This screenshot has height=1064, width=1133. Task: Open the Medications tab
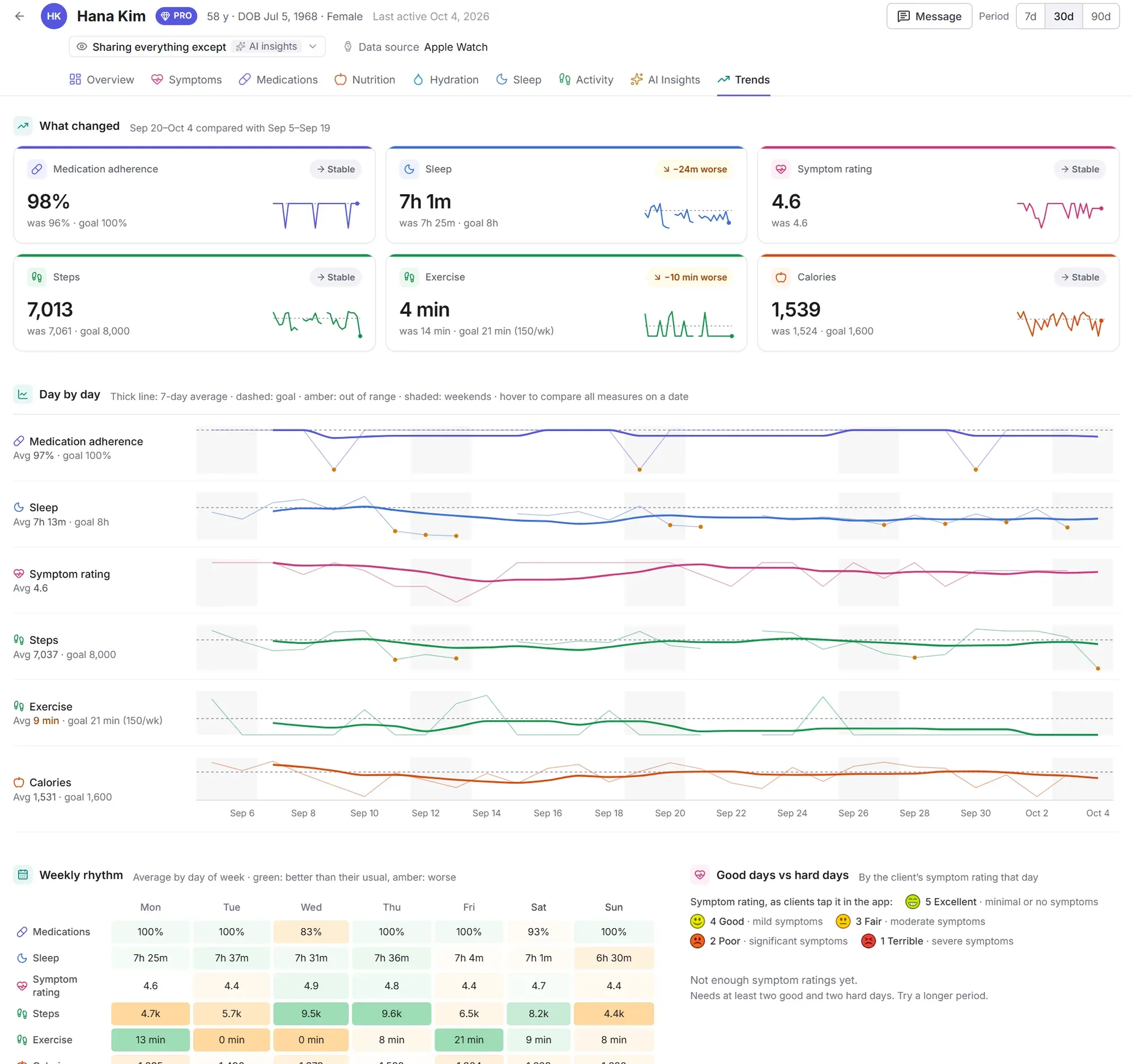click(x=278, y=80)
